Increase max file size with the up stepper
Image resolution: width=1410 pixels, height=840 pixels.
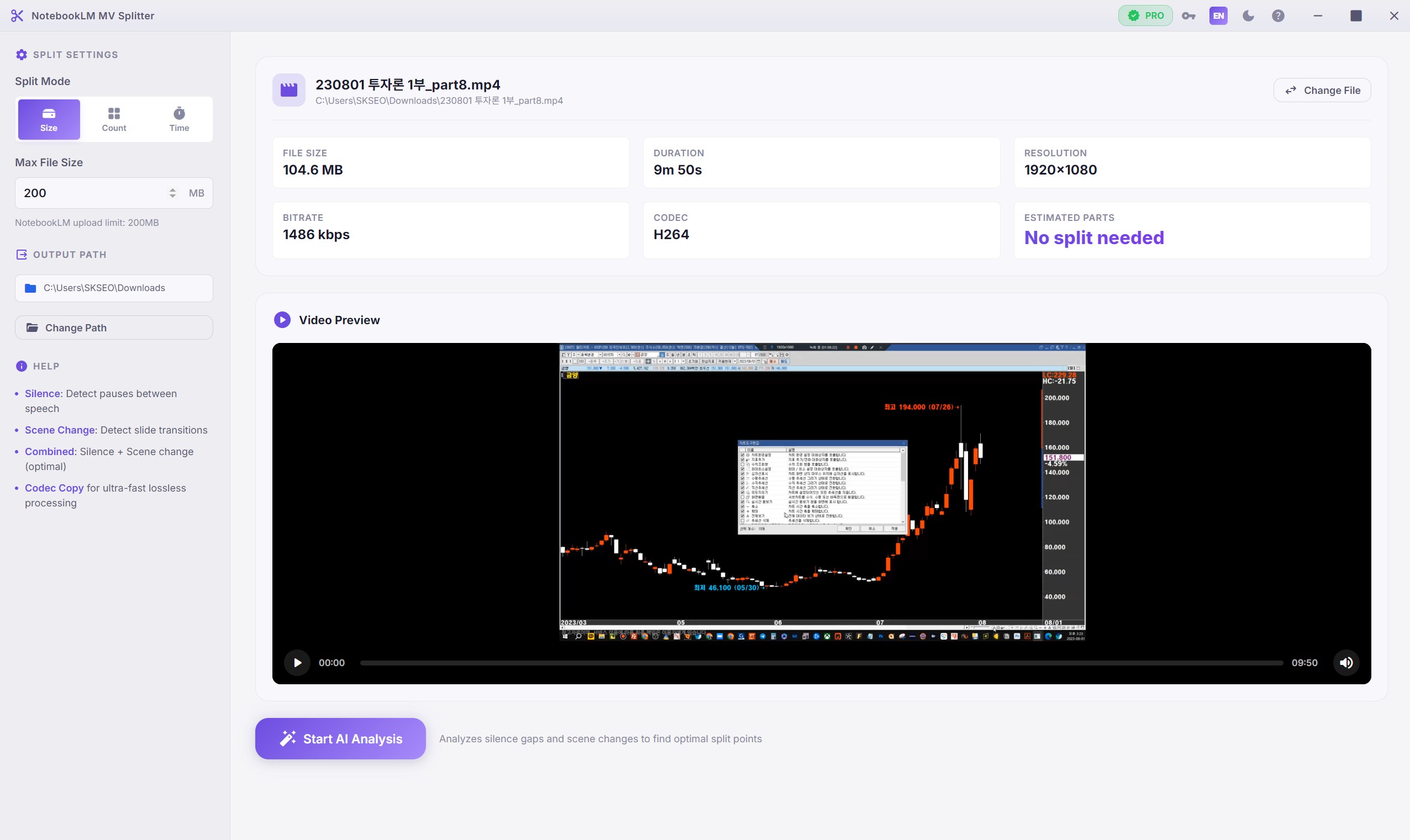(172, 189)
